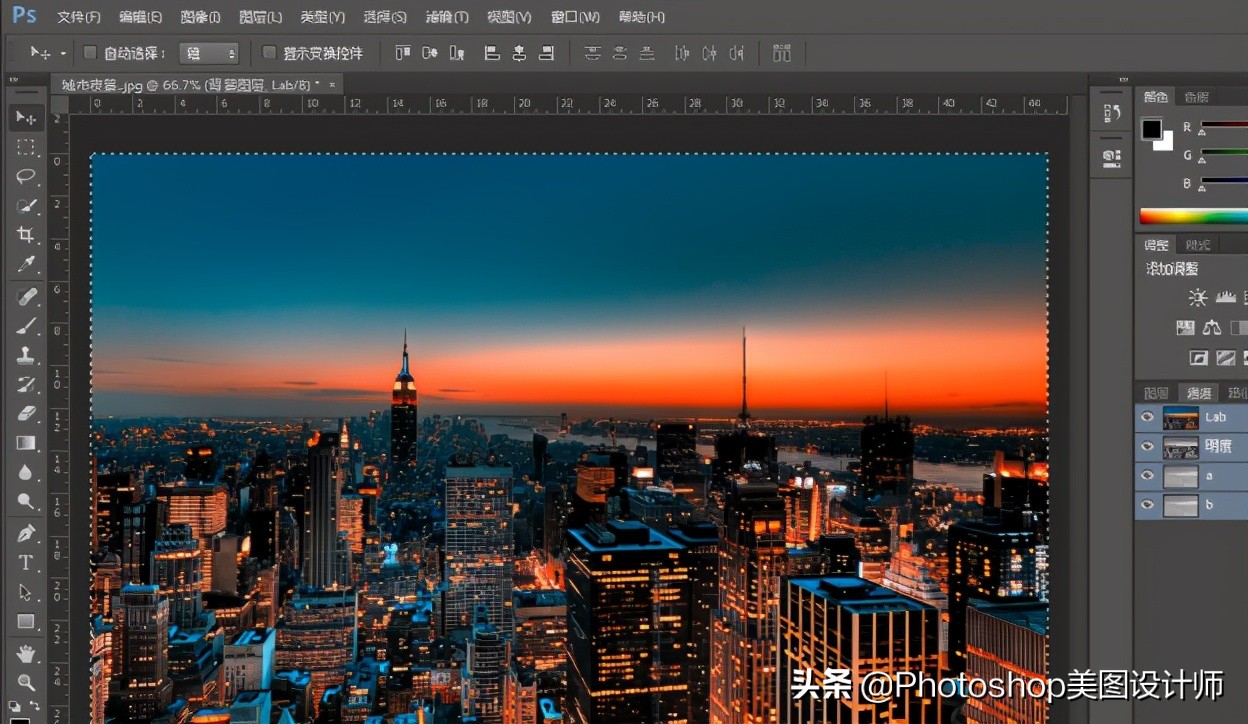Enable the 自动选择 (Auto-Select) checkbox

click(88, 52)
